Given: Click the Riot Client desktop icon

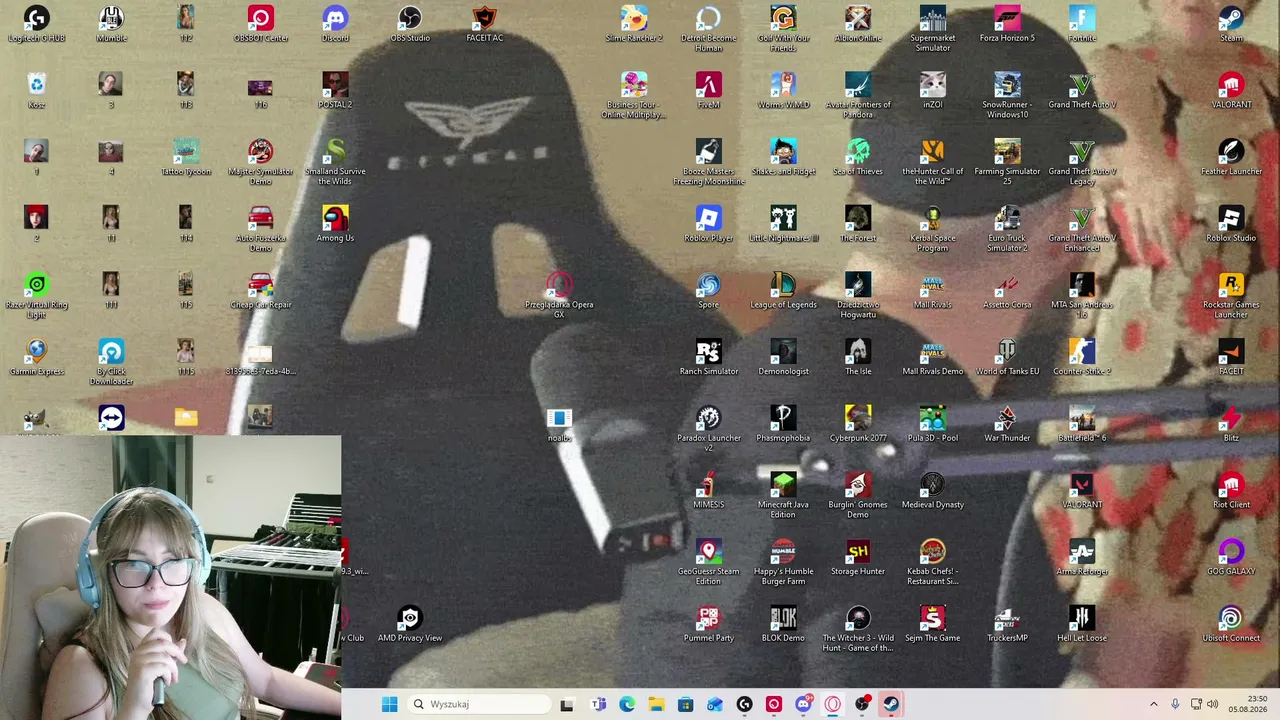Looking at the screenshot, I should point(1231,491).
